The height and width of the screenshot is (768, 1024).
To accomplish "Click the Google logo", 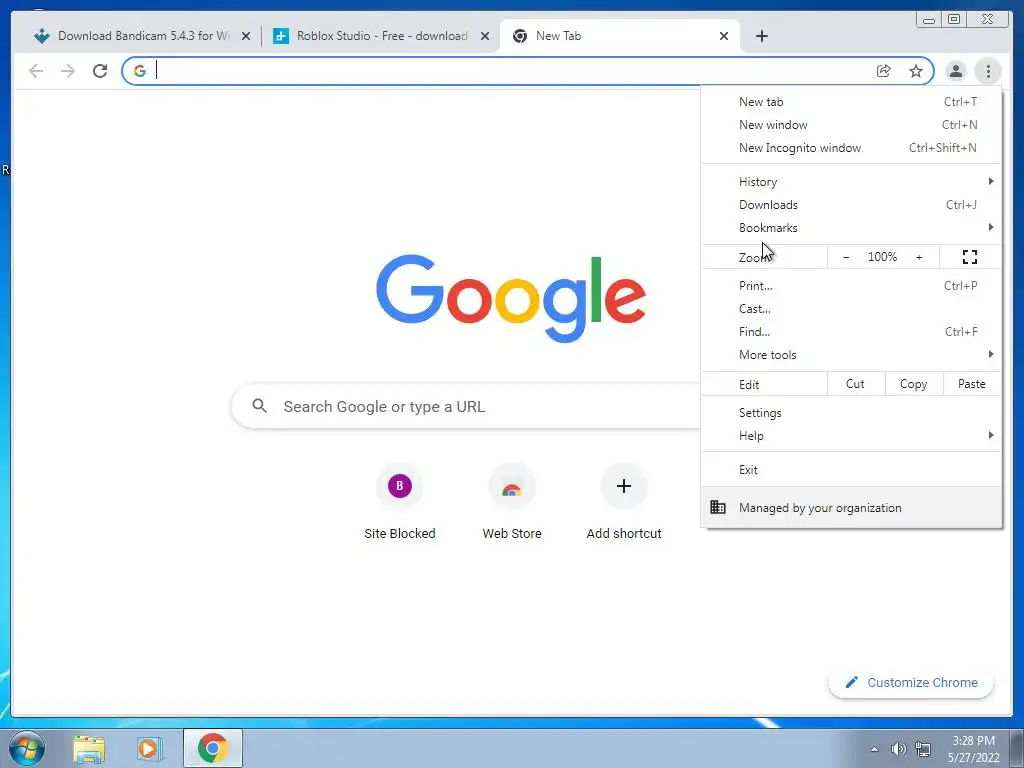I will point(511,298).
